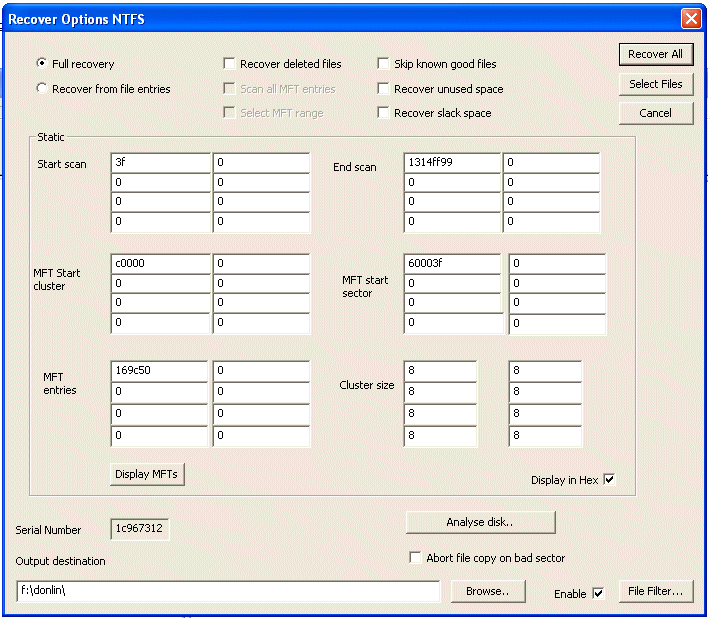
Task: Open the File Filter... settings
Action: pyautogui.click(x=655, y=591)
